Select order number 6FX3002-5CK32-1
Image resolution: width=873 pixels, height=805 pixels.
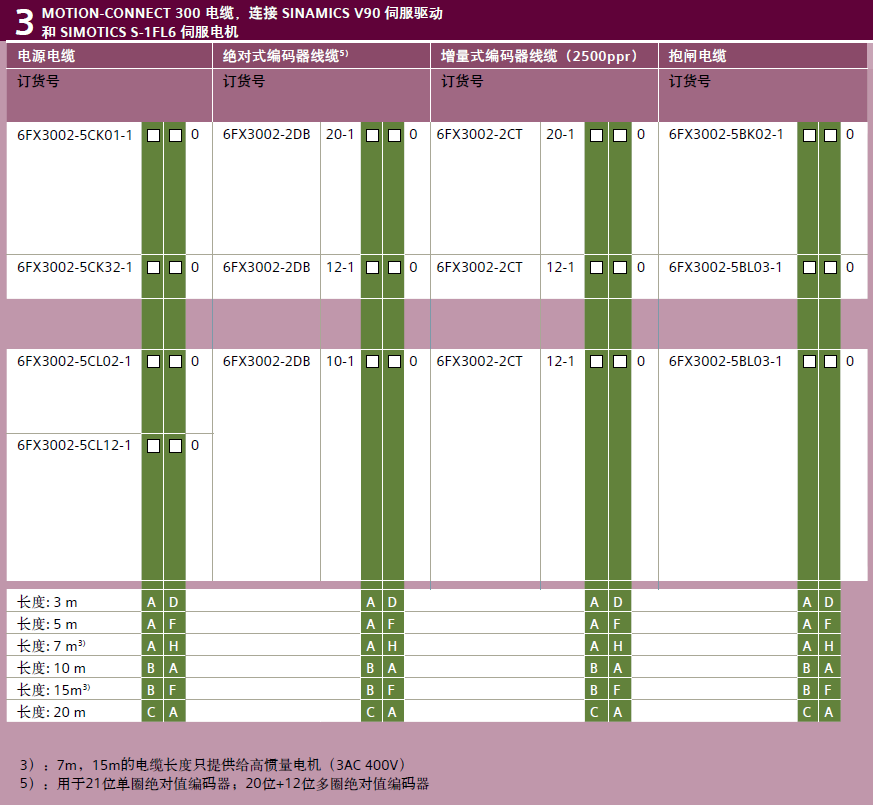point(75,267)
